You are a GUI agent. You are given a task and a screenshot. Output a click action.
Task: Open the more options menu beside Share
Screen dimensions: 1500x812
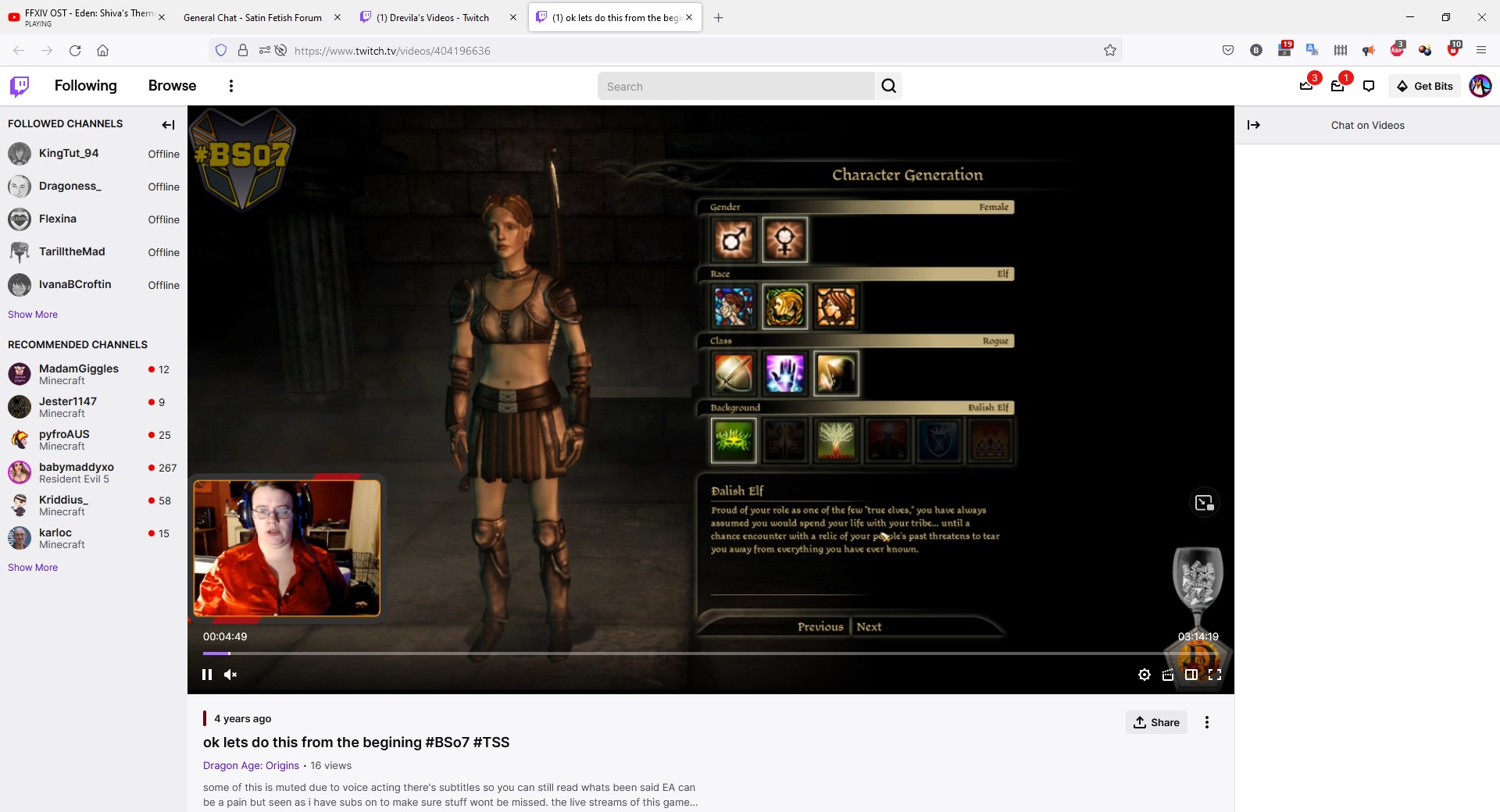click(x=1206, y=722)
